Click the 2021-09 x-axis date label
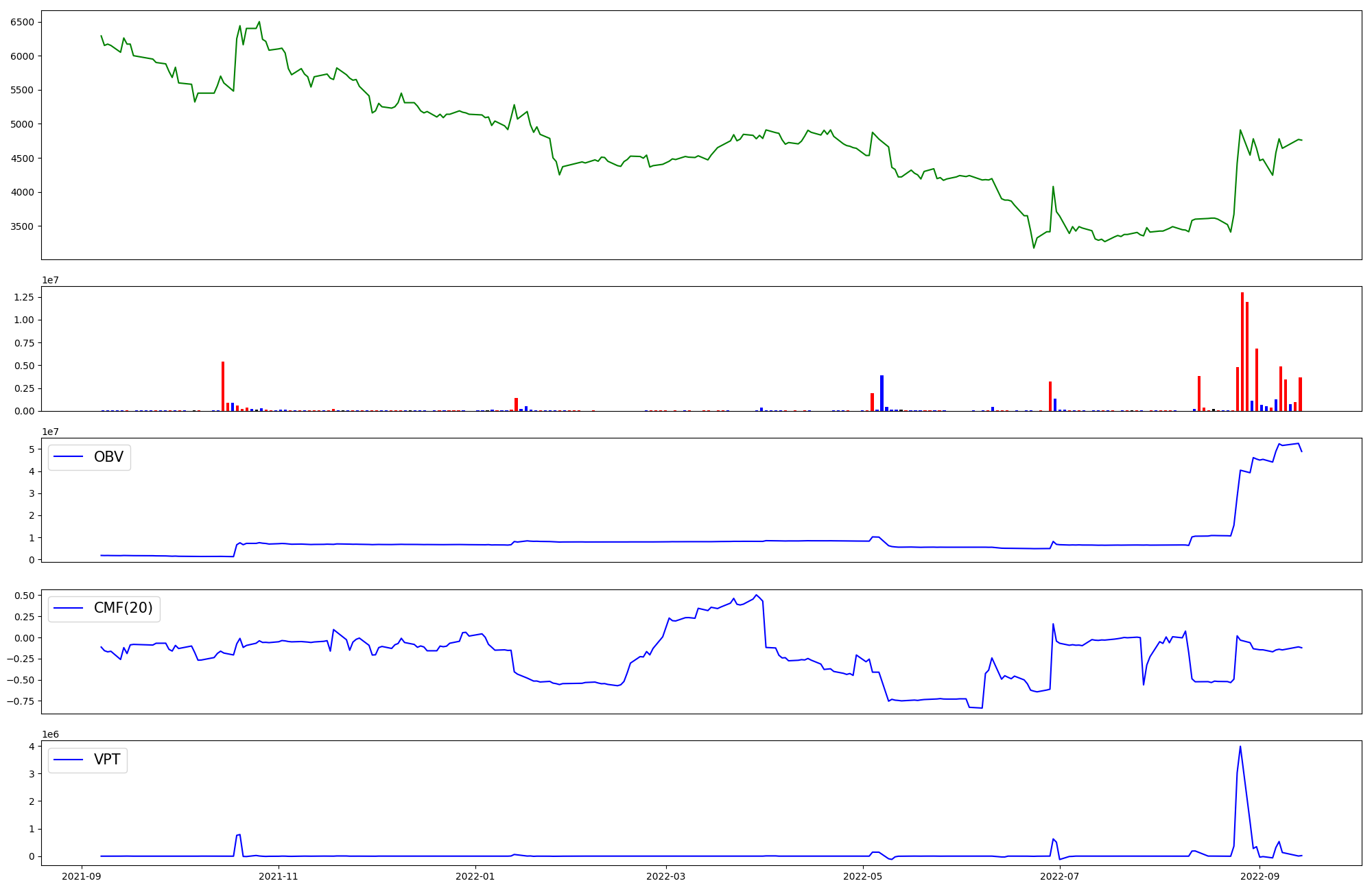Screen dimensions: 1372x892 tap(82, 876)
